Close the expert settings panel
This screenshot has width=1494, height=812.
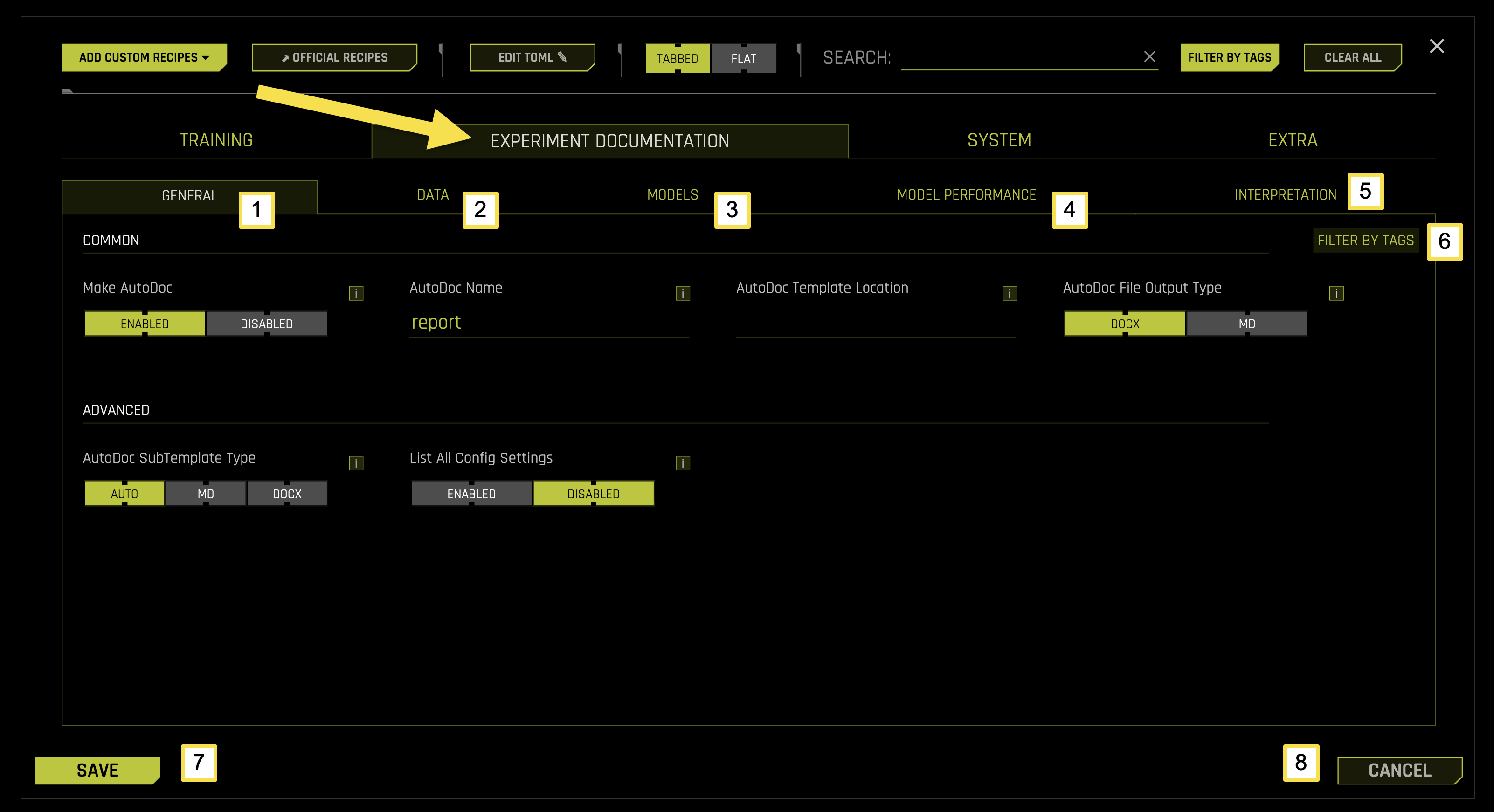pyautogui.click(x=1438, y=46)
